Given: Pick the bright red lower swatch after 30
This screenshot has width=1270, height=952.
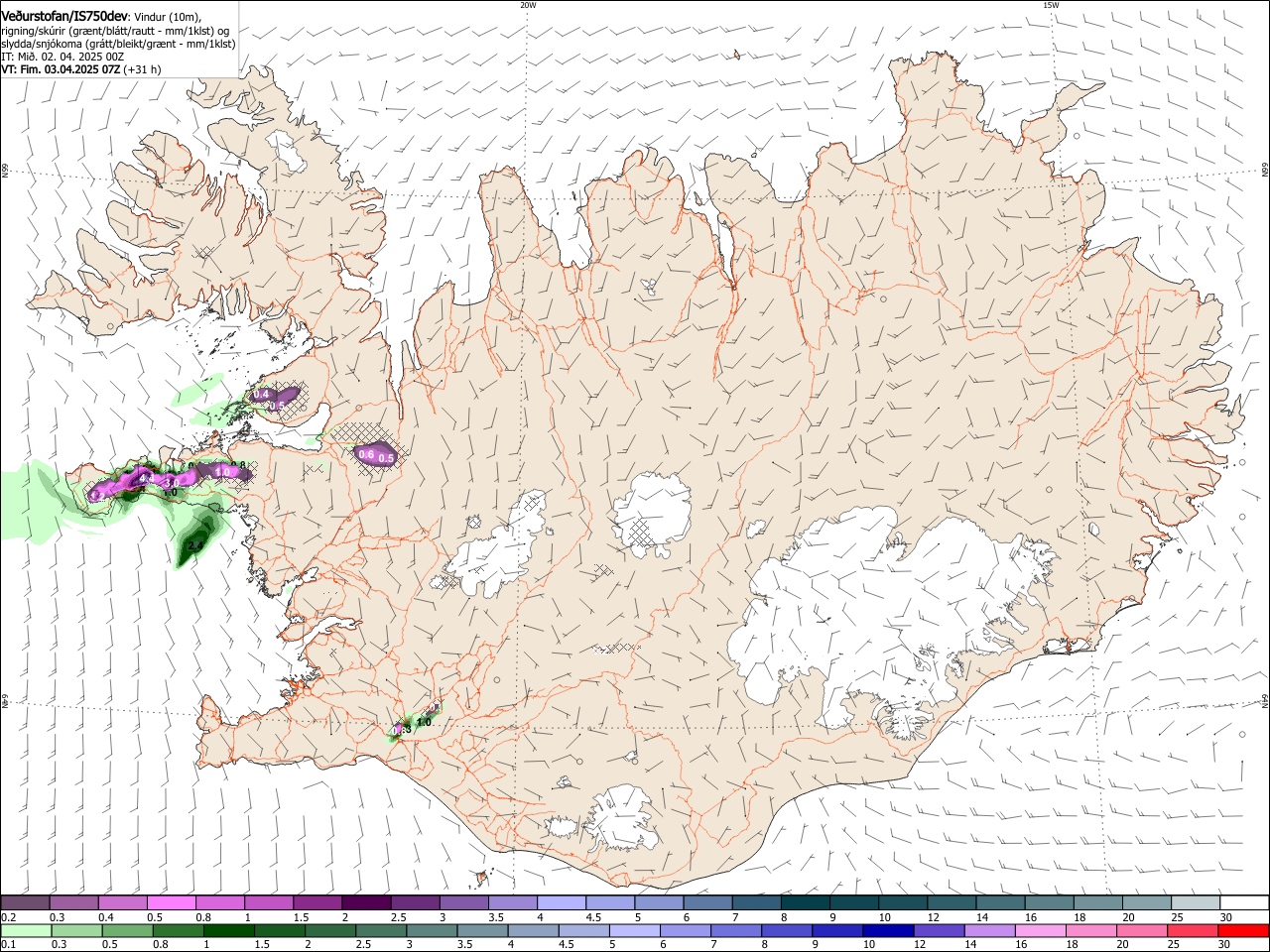Looking at the screenshot, I should coord(1244,930).
